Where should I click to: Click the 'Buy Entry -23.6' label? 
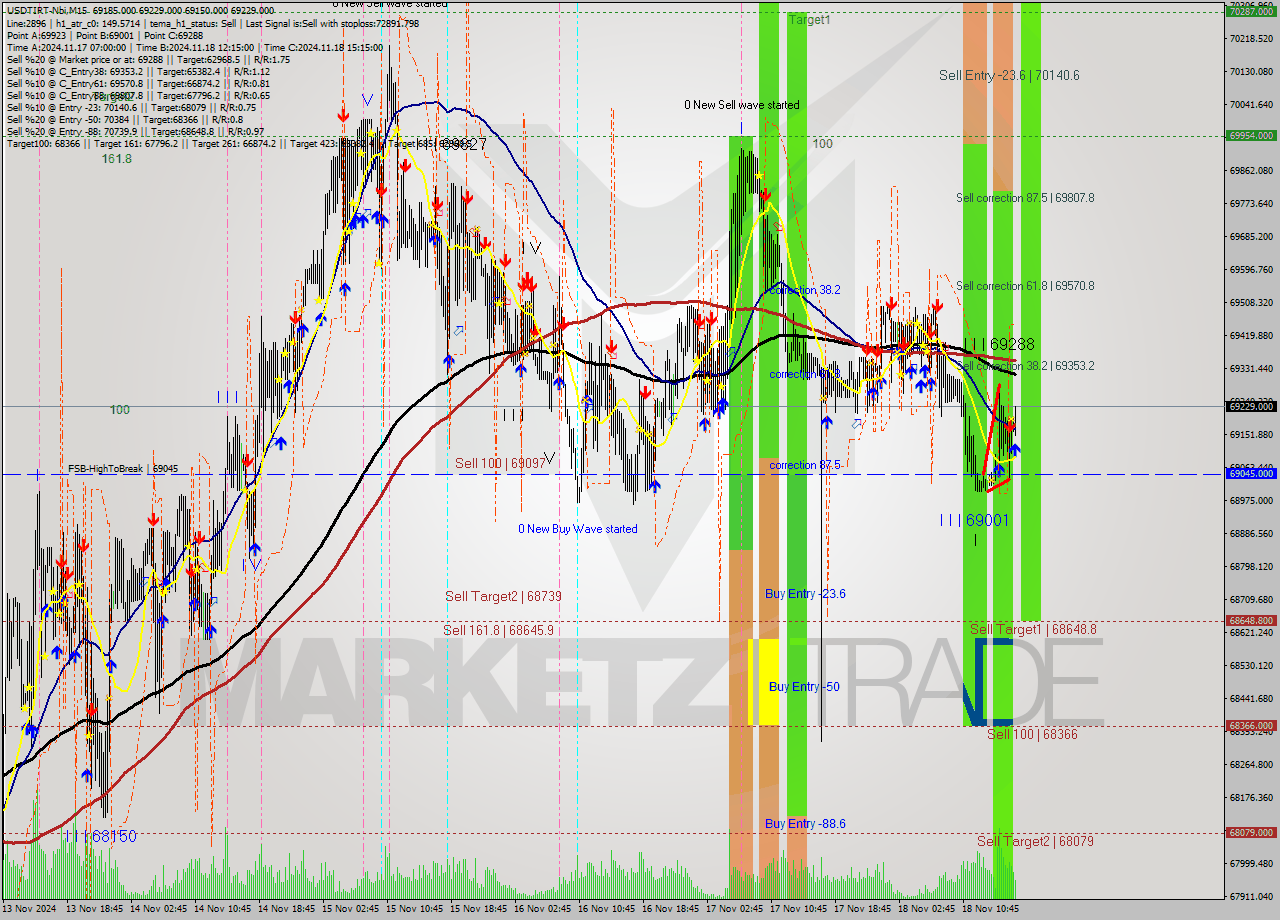tap(805, 594)
